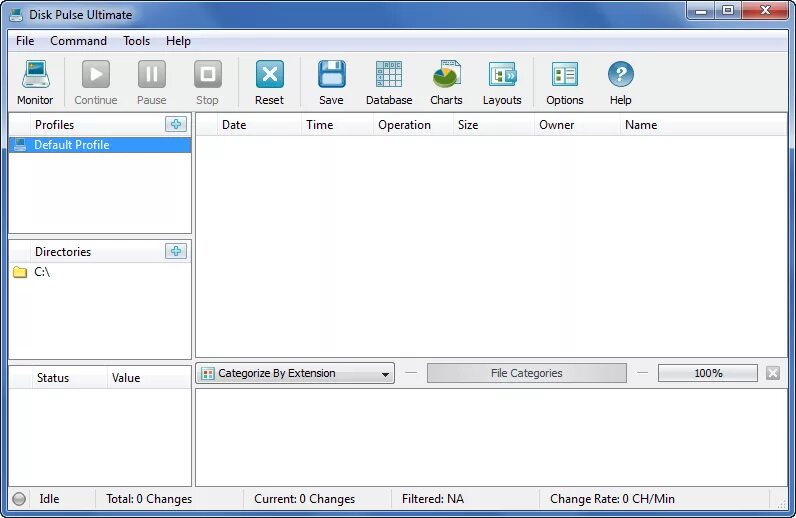Image resolution: width=796 pixels, height=518 pixels.
Task: Click the Idle status text
Action: [49, 499]
